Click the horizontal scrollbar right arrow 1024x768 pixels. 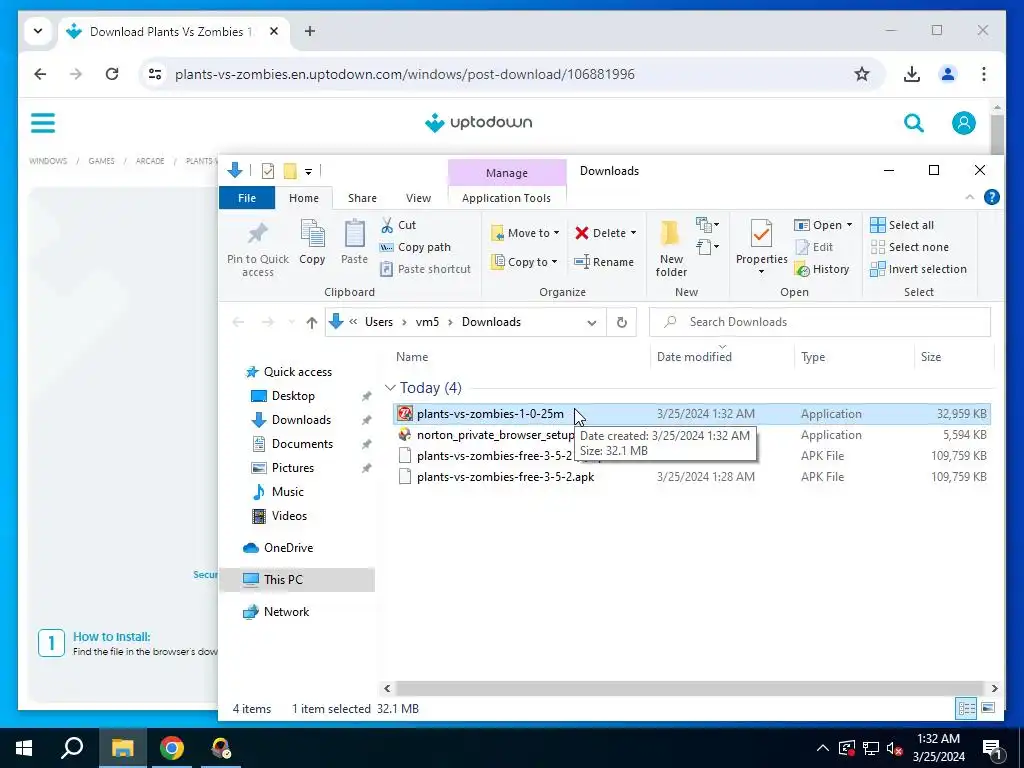(x=994, y=688)
